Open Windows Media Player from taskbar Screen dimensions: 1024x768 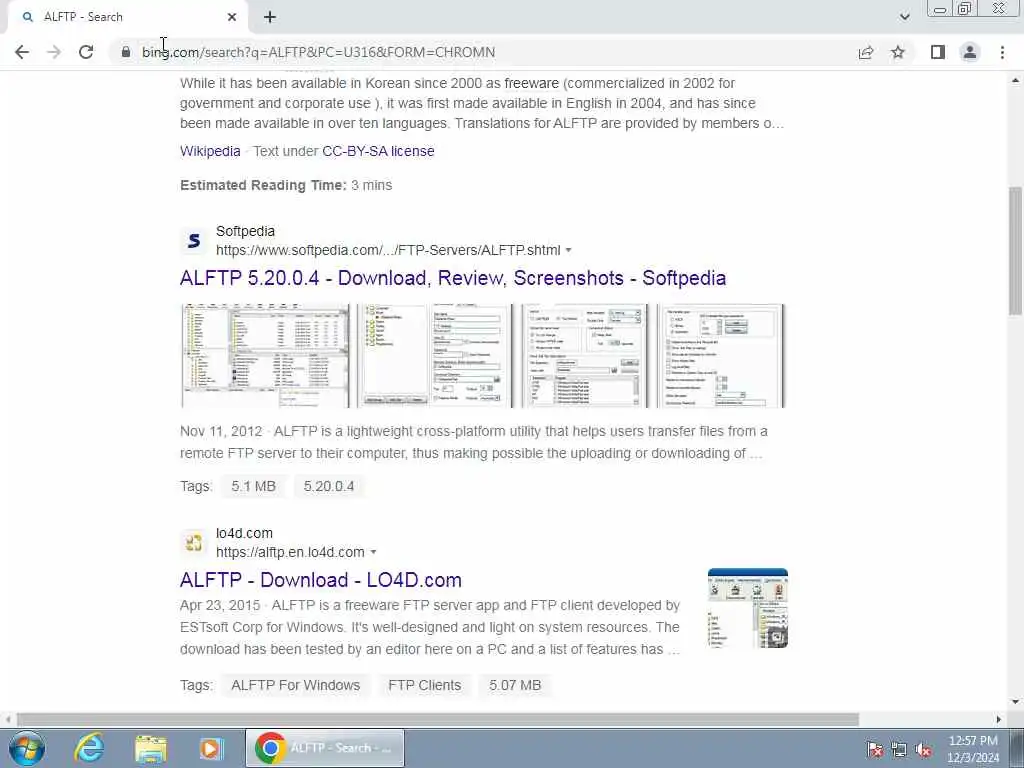pyautogui.click(x=212, y=748)
